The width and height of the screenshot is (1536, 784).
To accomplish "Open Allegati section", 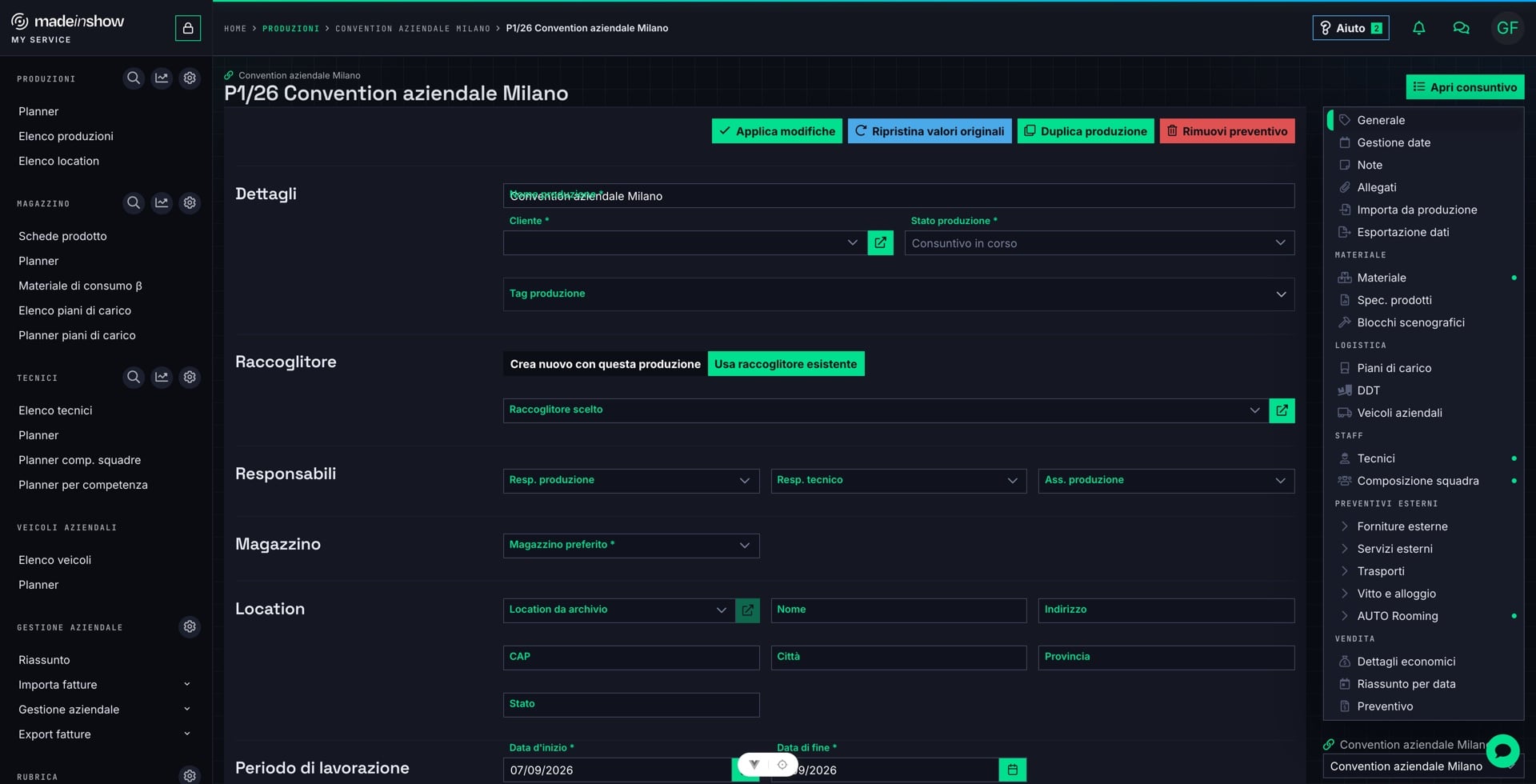I will [1424, 187].
